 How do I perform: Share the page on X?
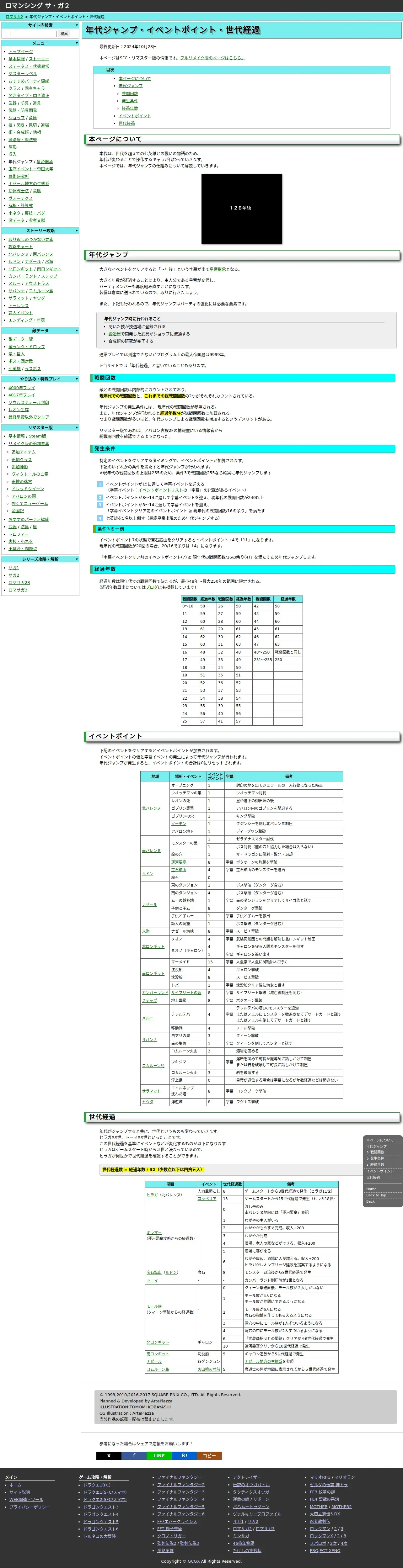(108, 1456)
